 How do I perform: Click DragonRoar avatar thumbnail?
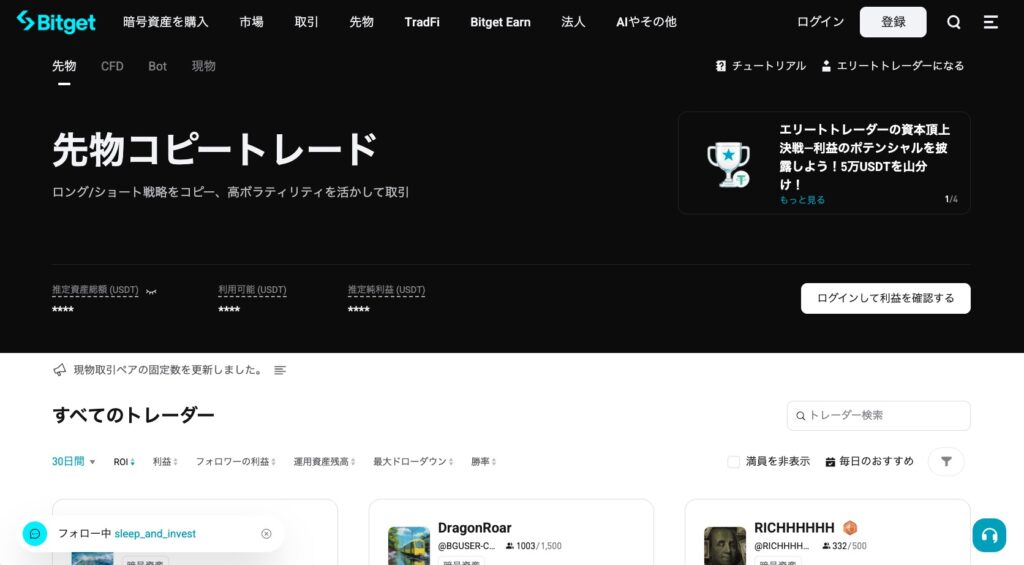[x=409, y=546]
